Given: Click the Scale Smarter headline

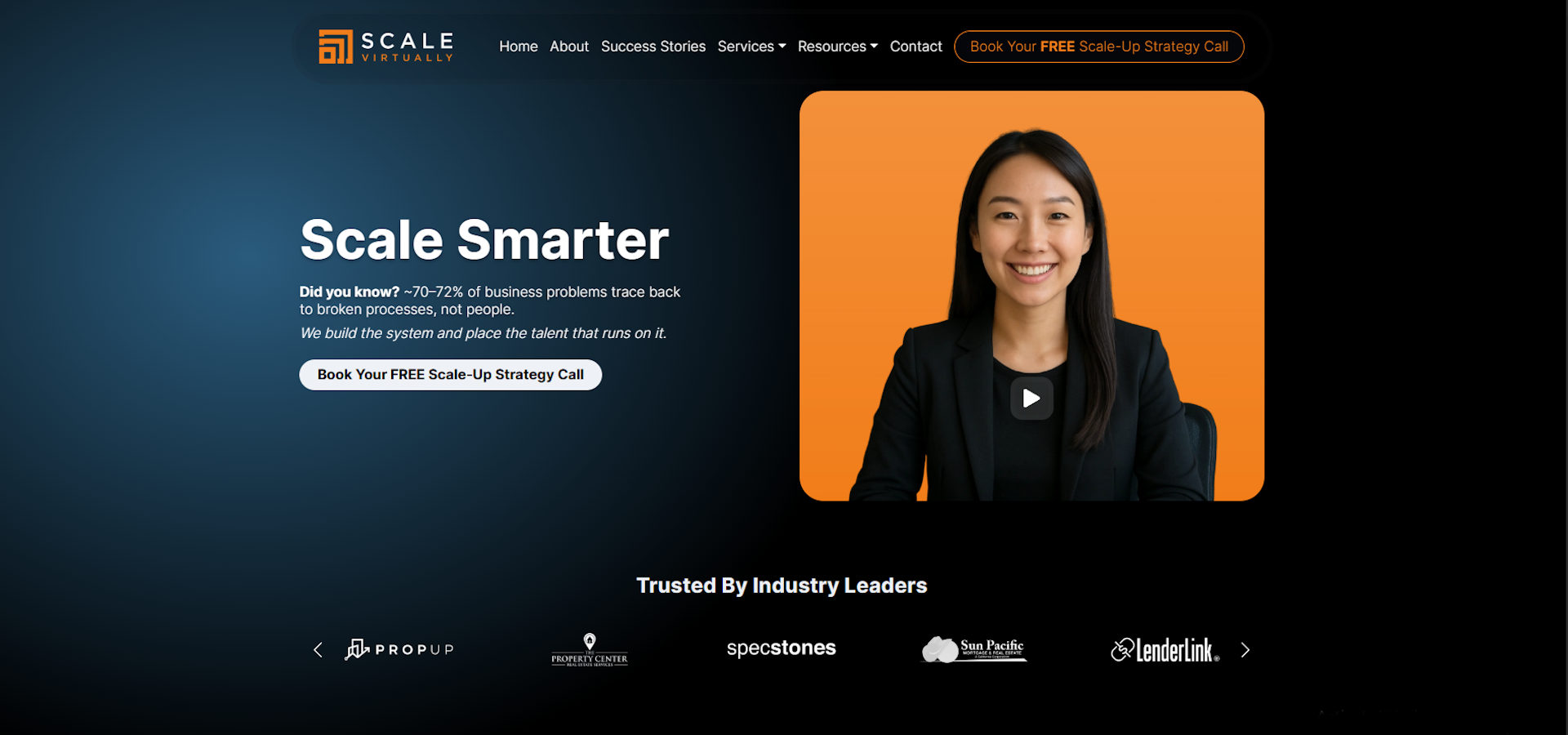Looking at the screenshot, I should coord(484,240).
